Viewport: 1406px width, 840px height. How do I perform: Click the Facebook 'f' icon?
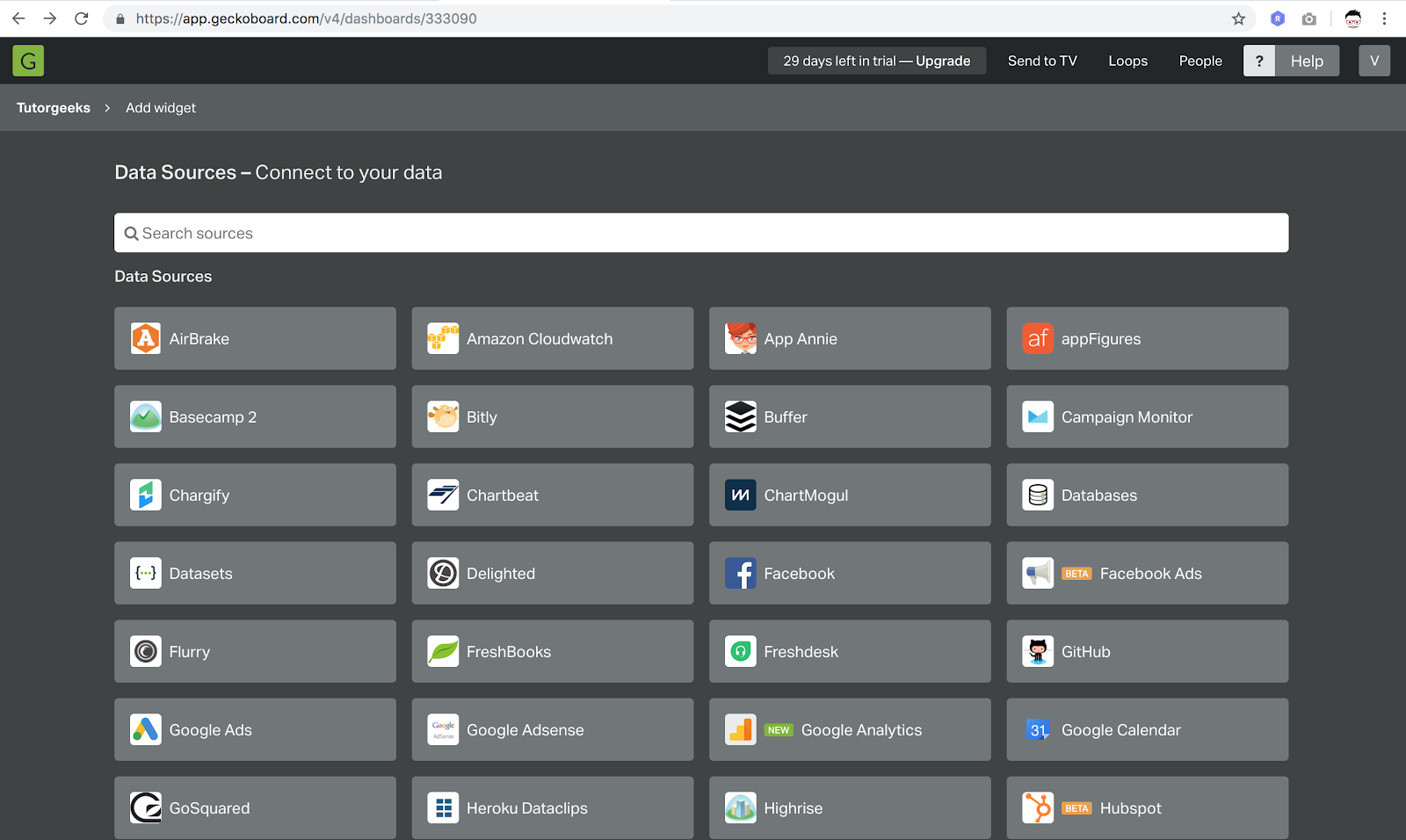point(741,573)
